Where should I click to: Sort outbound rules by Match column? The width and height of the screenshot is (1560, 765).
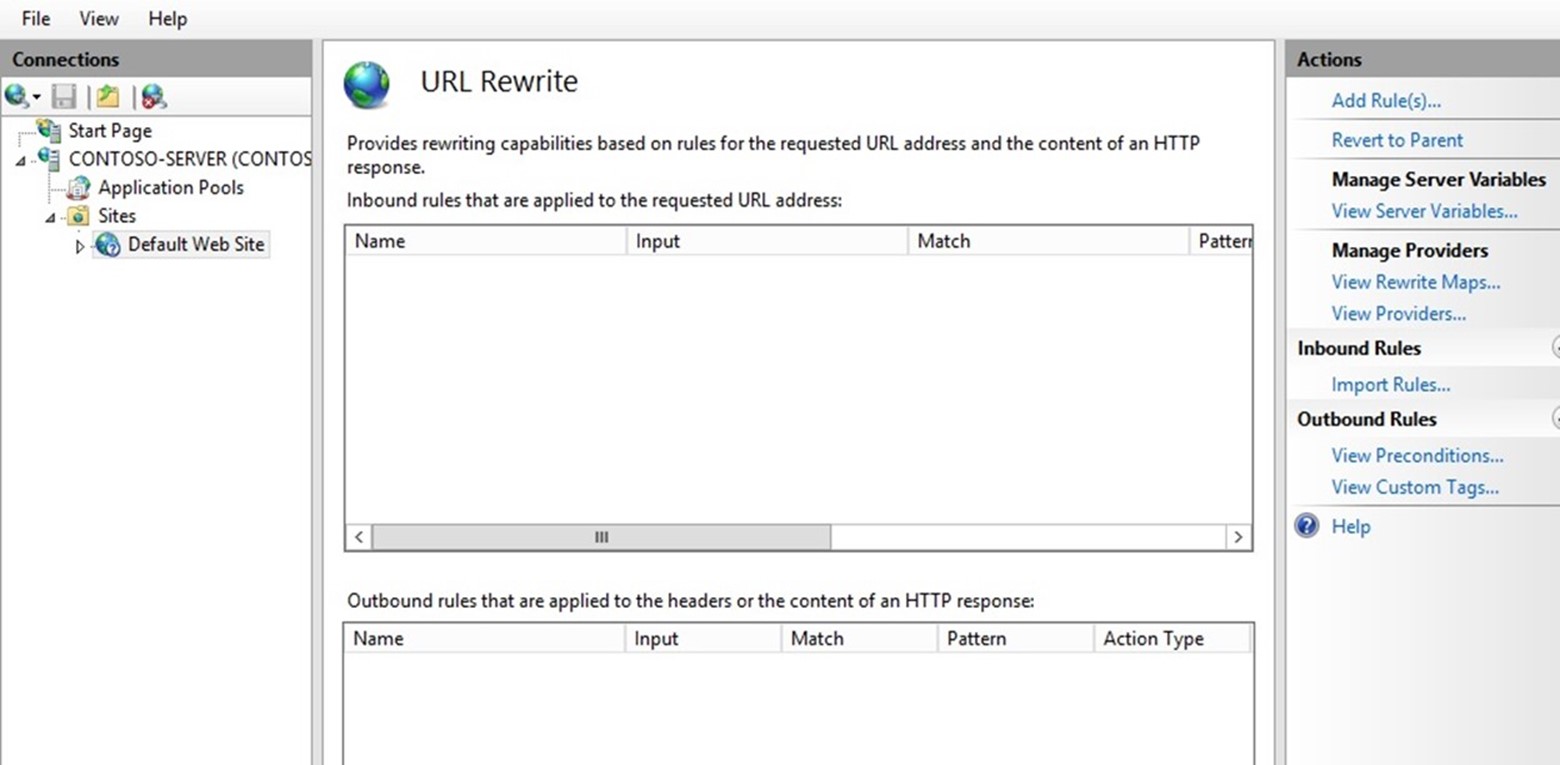coord(860,639)
